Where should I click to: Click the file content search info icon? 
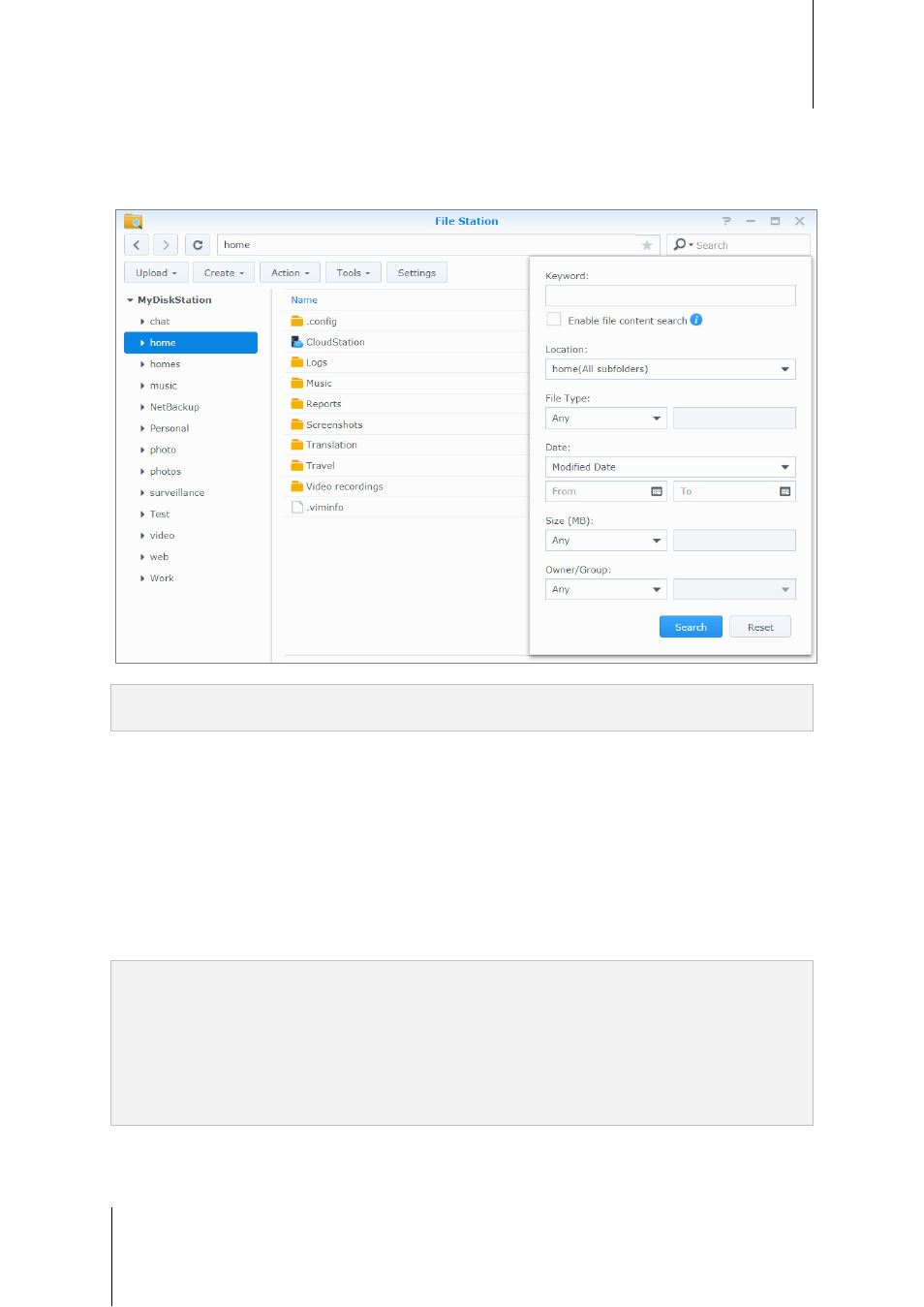696,320
